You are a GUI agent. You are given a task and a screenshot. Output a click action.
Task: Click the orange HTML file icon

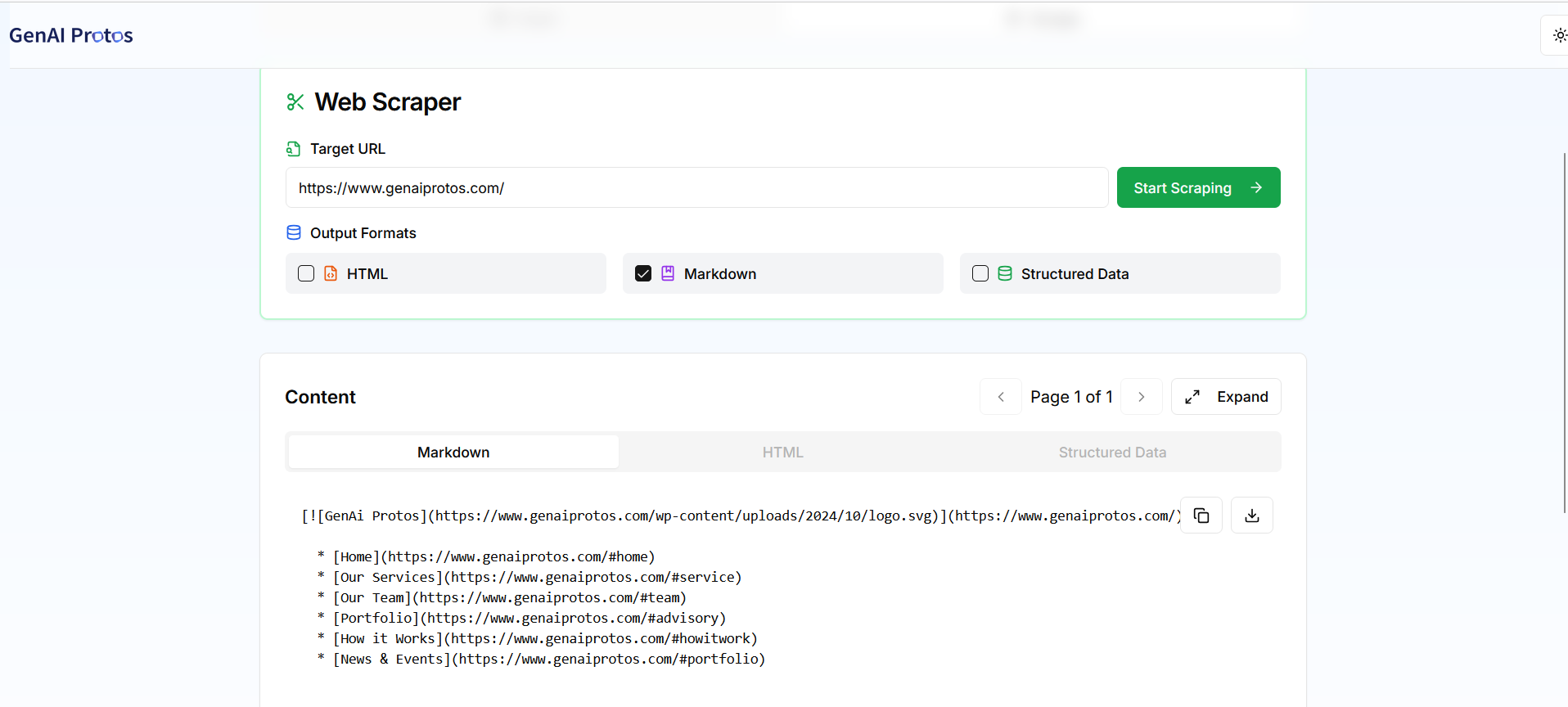pyautogui.click(x=331, y=273)
